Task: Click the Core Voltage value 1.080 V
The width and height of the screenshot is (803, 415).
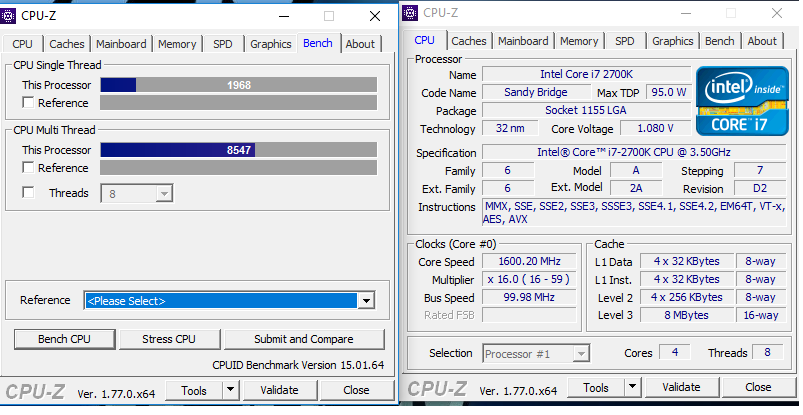Action: (x=656, y=128)
